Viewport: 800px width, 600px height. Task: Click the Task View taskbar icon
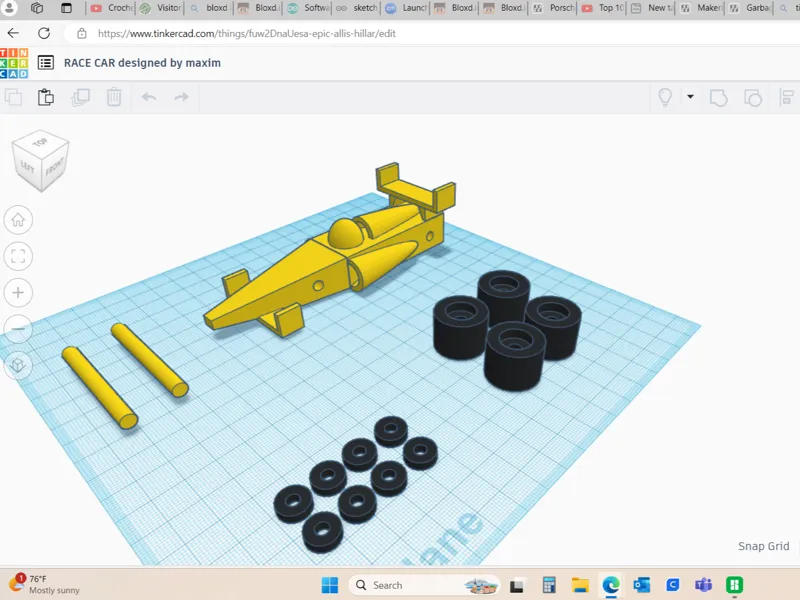pos(516,586)
